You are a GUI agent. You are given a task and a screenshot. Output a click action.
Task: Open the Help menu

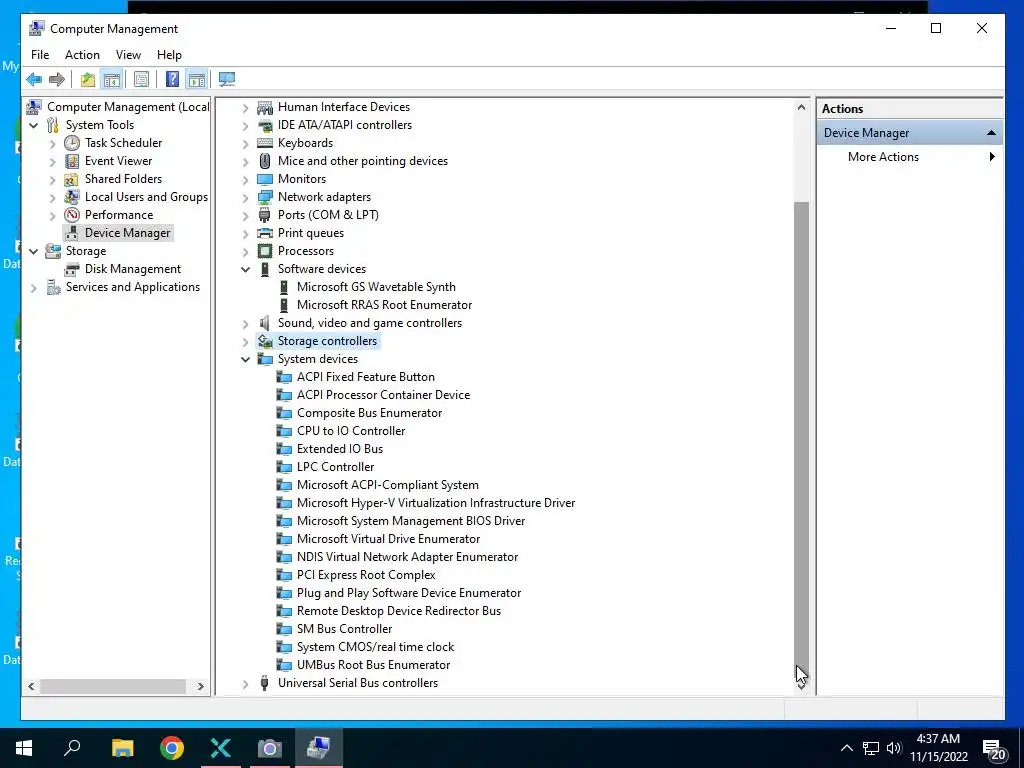coord(169,55)
